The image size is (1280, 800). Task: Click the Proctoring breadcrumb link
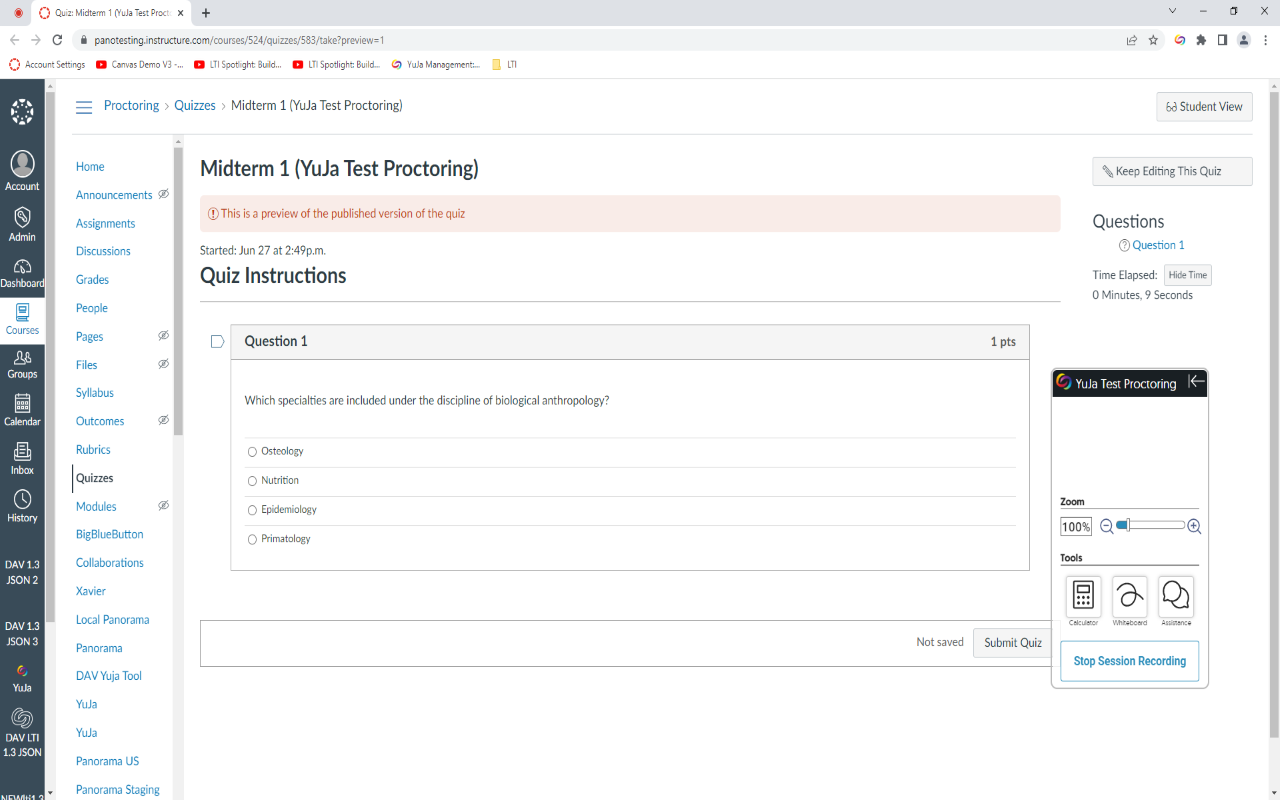[x=131, y=106]
